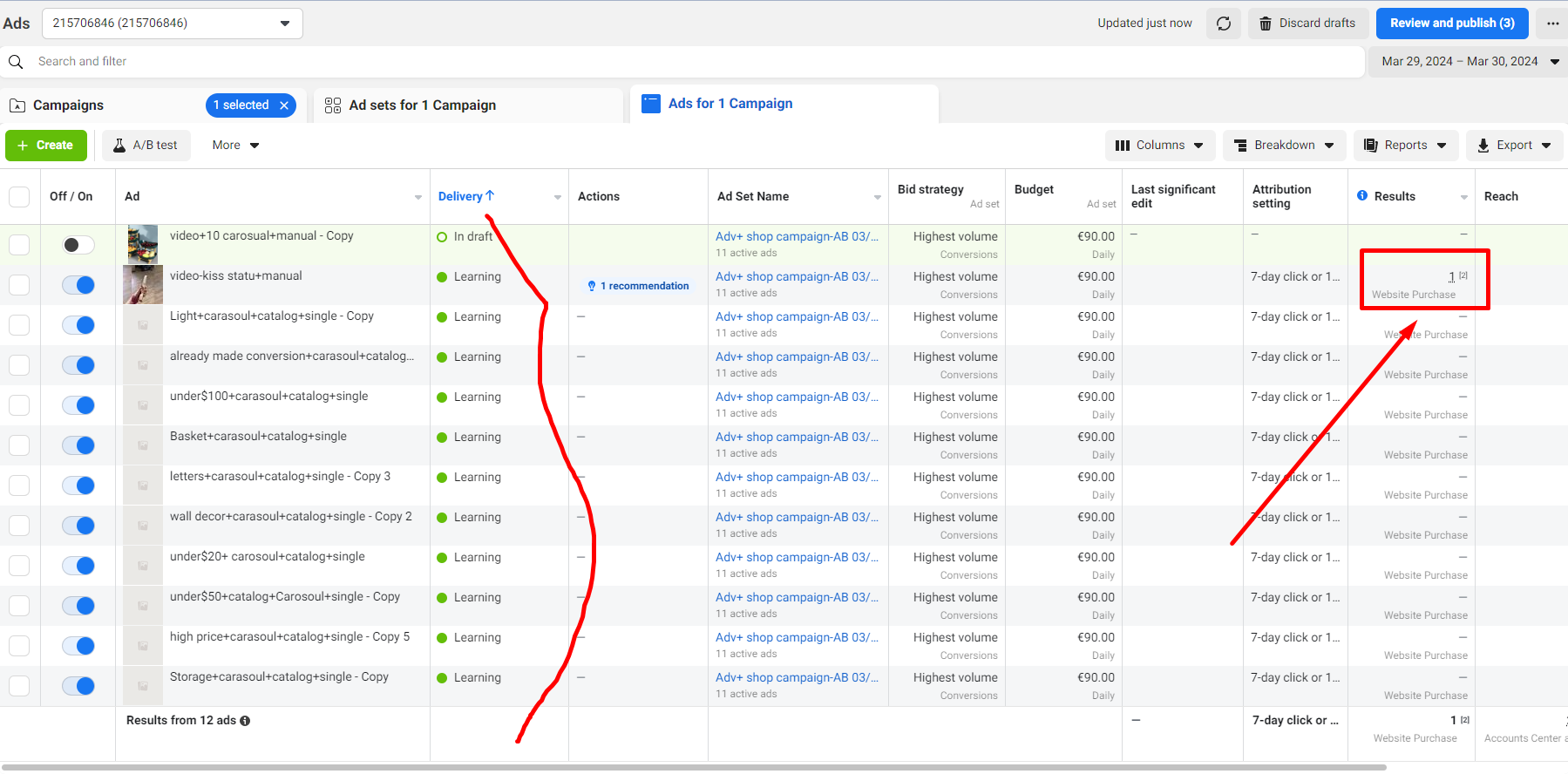The image size is (1568, 774).
Task: Sort by Delivery column arrow
Action: [490, 196]
